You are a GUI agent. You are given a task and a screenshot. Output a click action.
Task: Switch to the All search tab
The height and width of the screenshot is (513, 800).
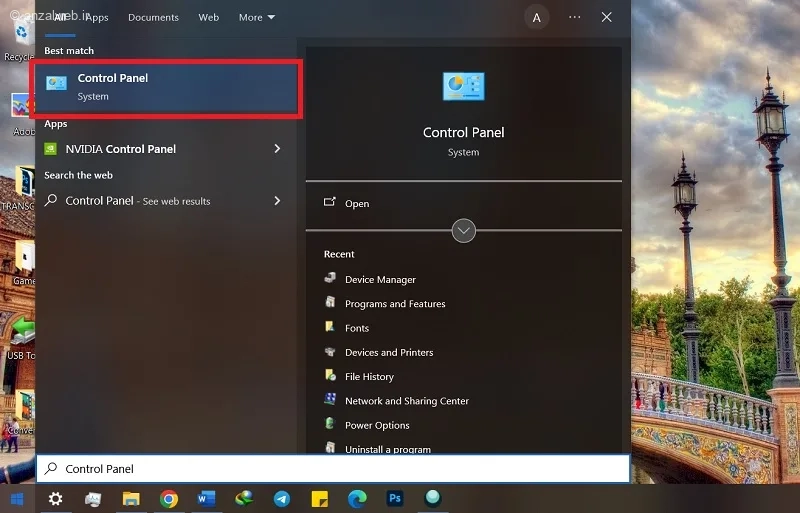coord(60,18)
